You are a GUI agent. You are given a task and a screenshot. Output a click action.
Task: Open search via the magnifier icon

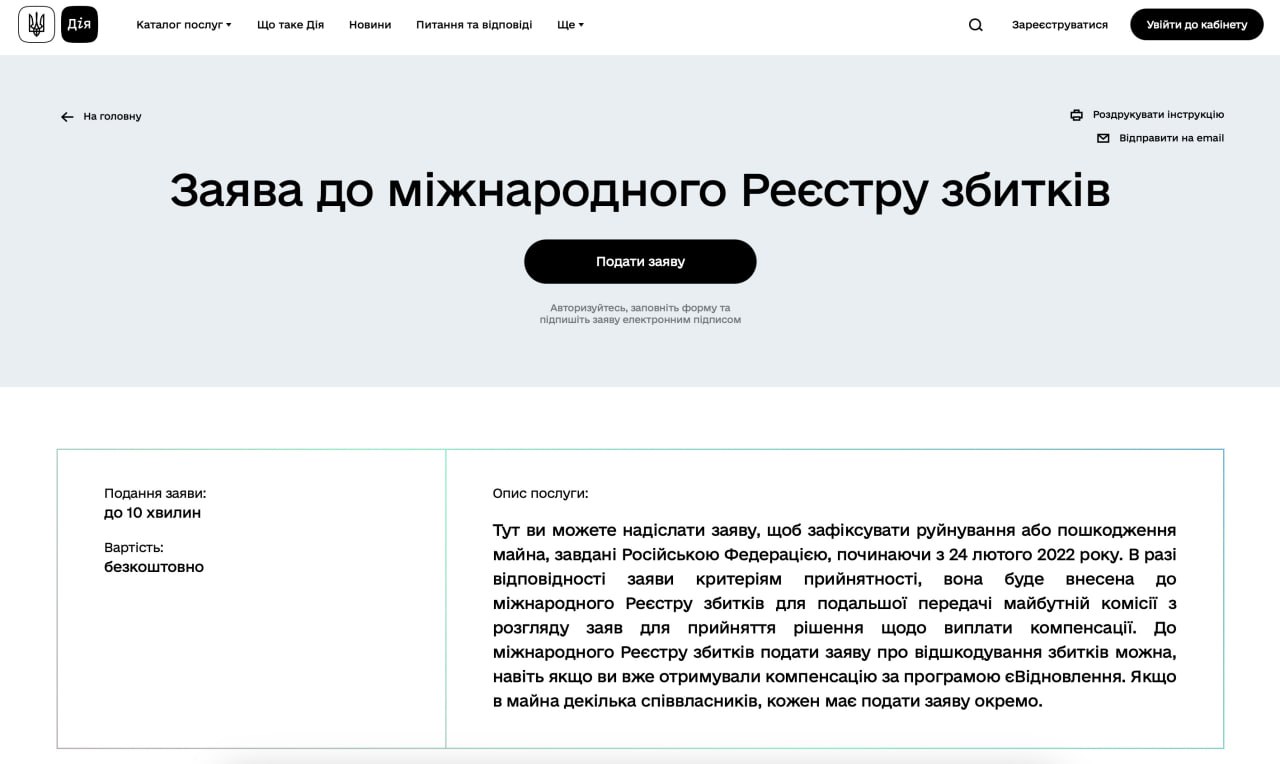coord(976,25)
